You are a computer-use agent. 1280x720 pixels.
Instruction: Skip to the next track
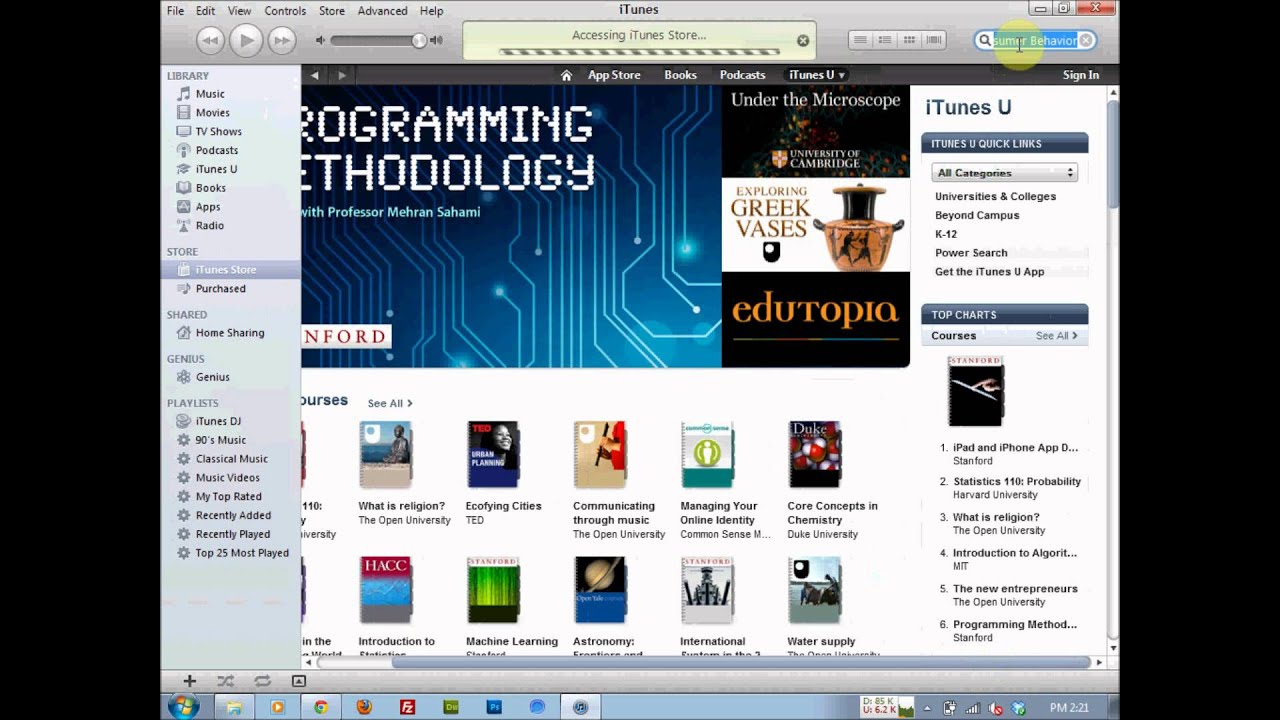[283, 40]
